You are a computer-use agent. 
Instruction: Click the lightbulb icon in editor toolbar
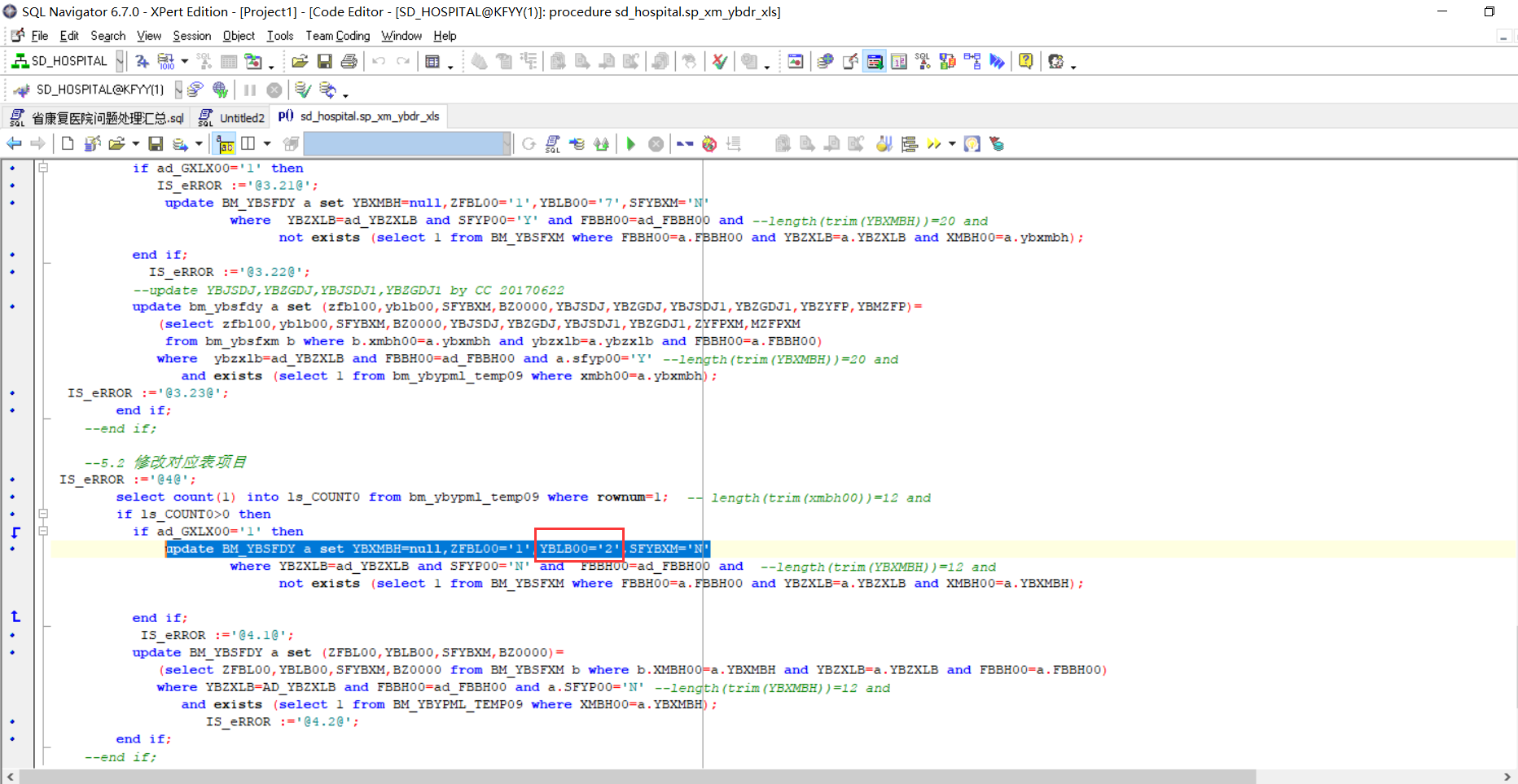[x=972, y=144]
